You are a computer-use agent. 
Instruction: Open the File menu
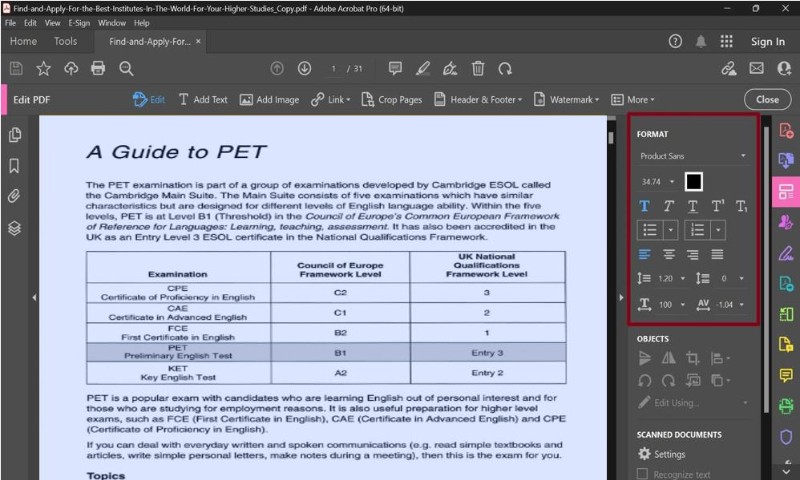point(10,23)
